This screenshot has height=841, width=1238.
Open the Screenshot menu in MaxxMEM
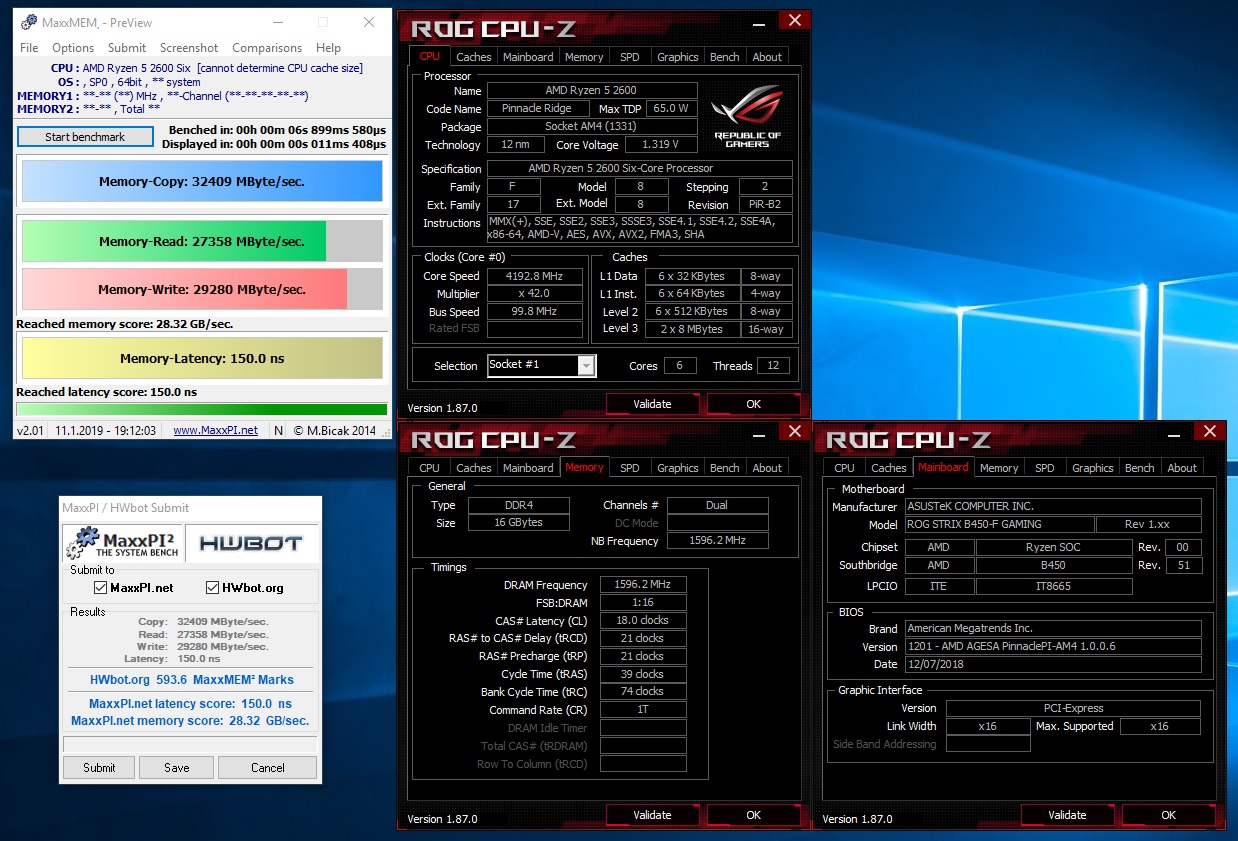point(189,48)
